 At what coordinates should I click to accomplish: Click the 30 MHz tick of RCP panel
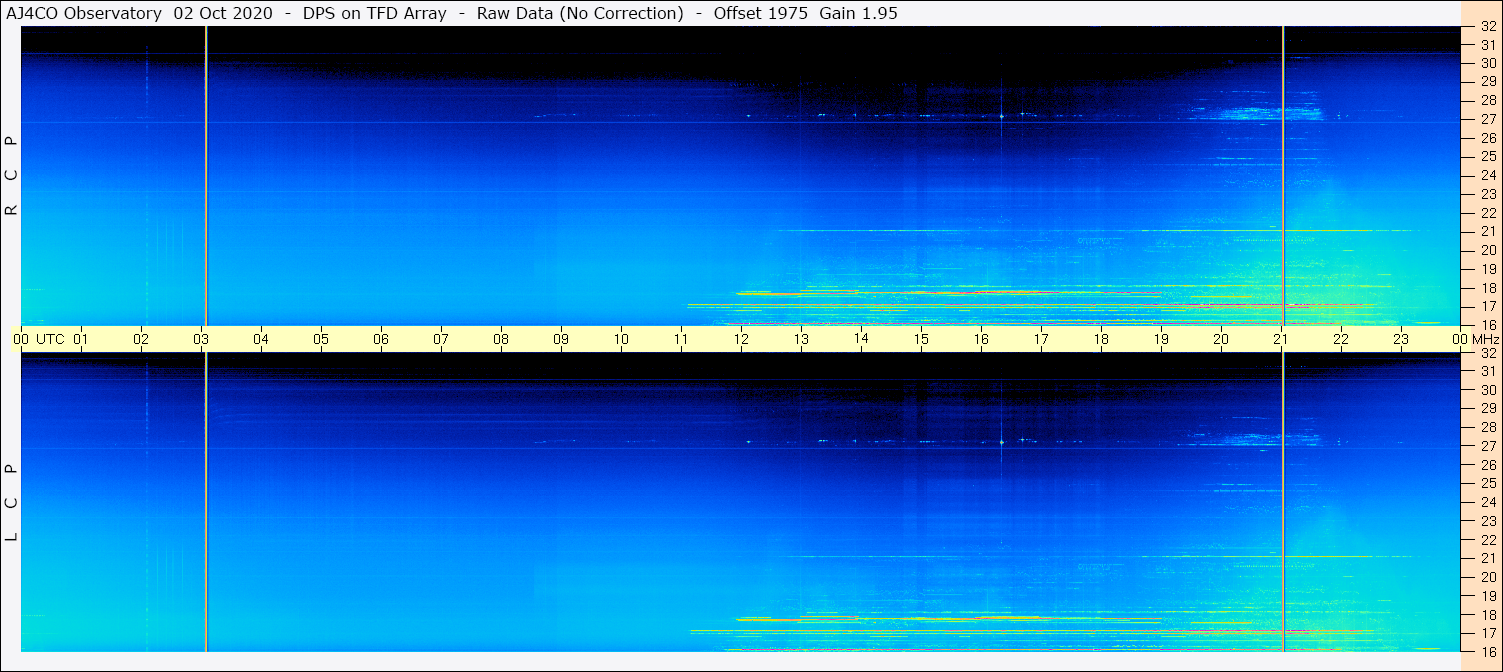pos(1487,63)
